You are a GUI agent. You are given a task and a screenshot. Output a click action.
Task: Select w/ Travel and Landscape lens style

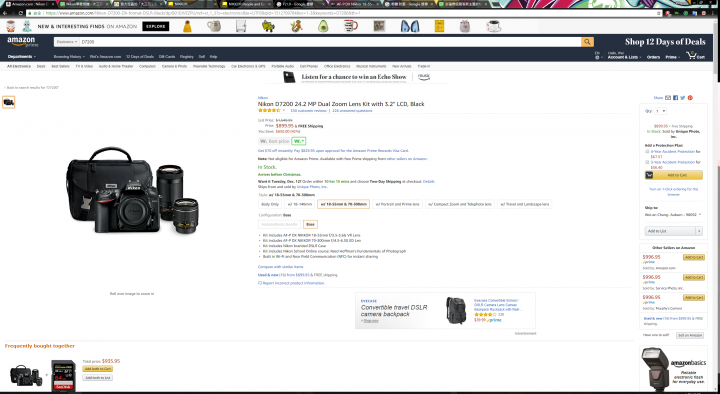pyautogui.click(x=524, y=204)
